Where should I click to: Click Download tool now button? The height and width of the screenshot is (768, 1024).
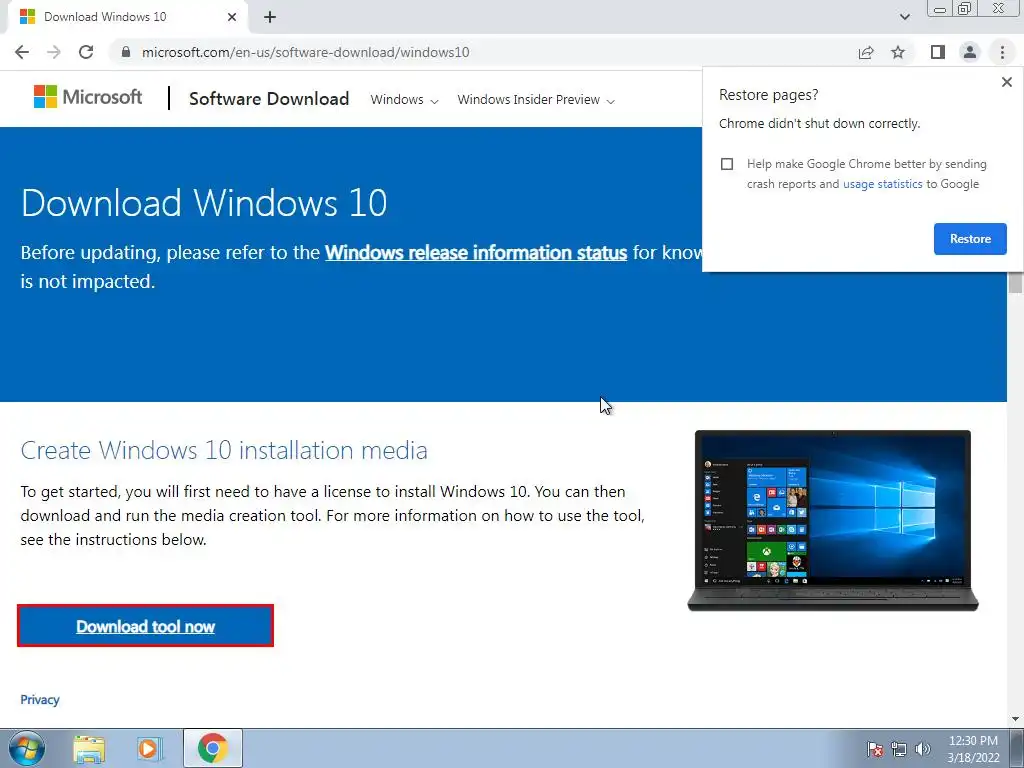point(145,626)
